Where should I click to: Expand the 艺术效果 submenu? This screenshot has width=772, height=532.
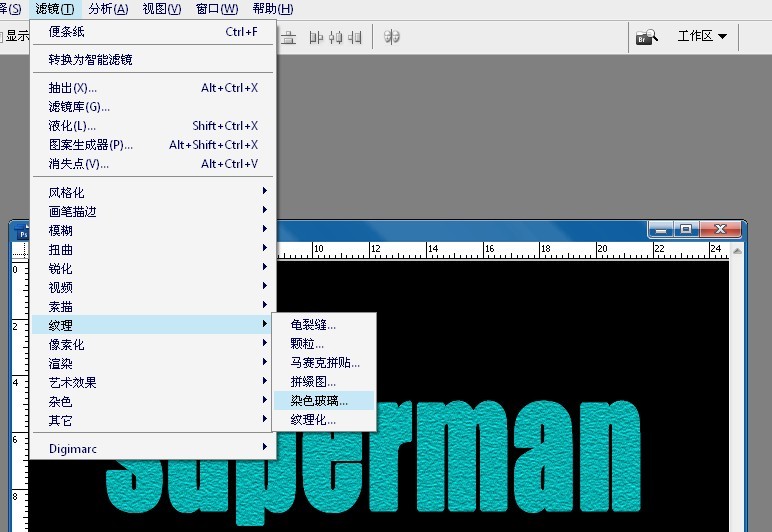coord(153,382)
